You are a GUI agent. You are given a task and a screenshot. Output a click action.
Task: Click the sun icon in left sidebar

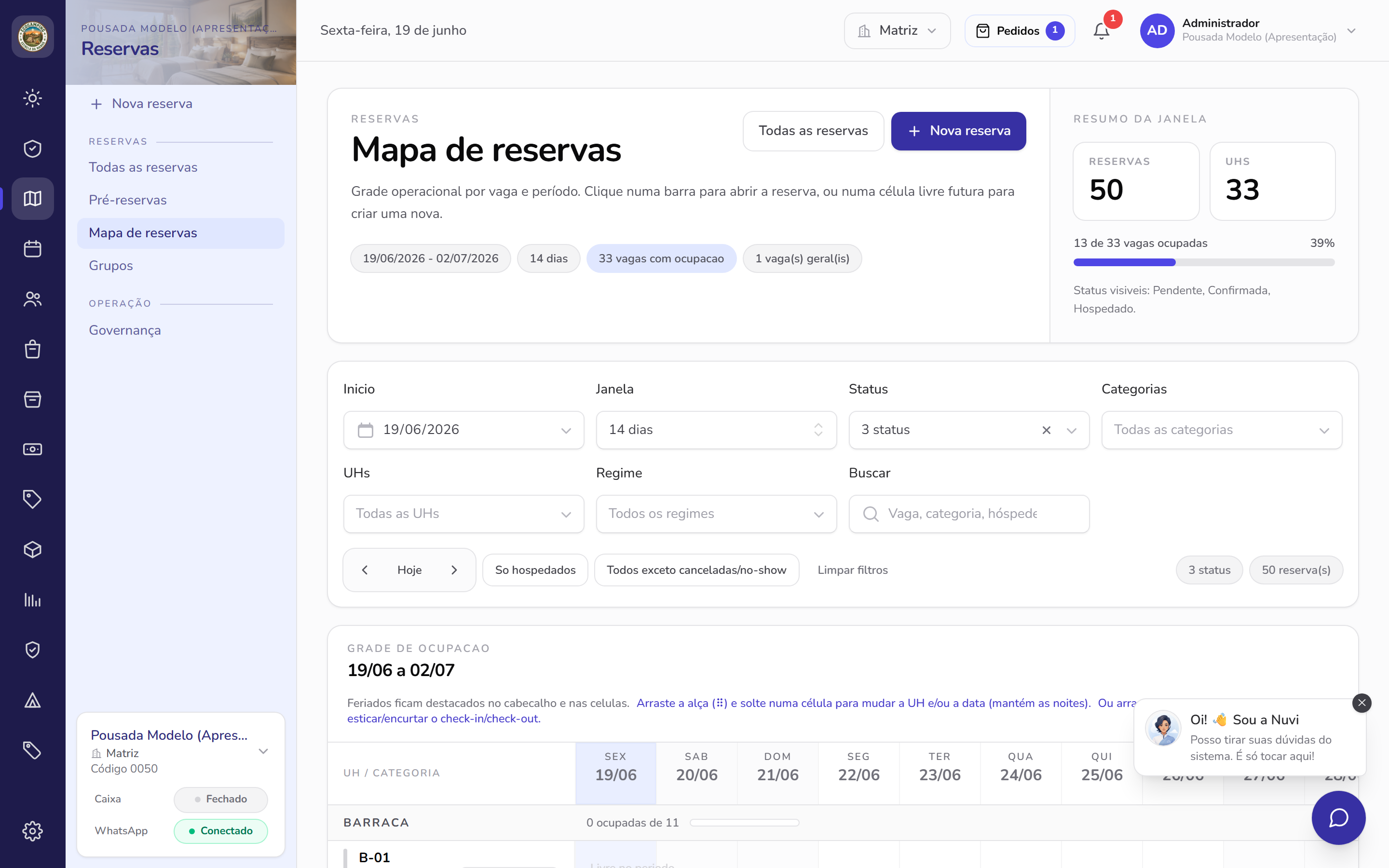(x=33, y=98)
